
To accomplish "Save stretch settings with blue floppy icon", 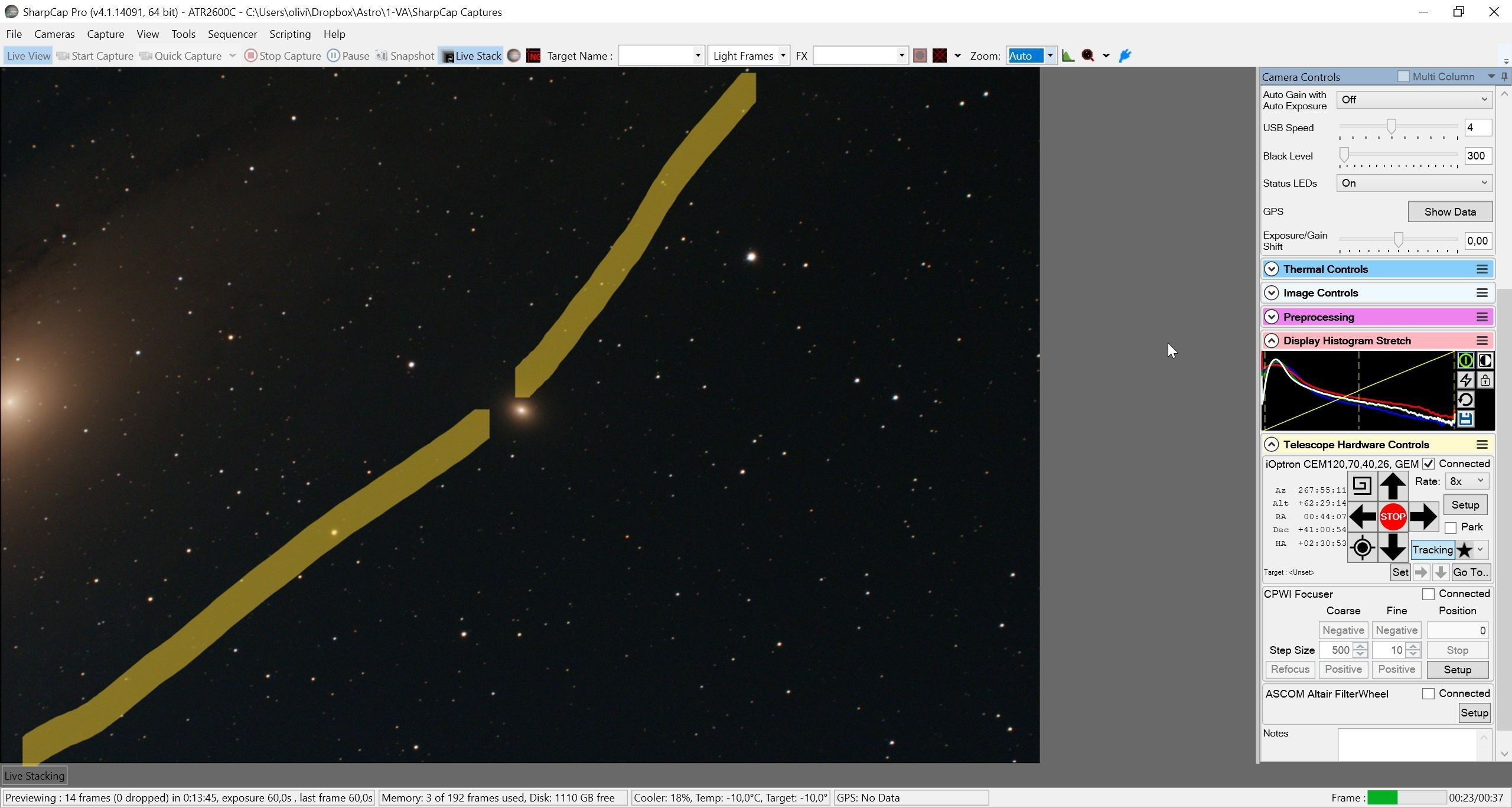I will [1465, 419].
